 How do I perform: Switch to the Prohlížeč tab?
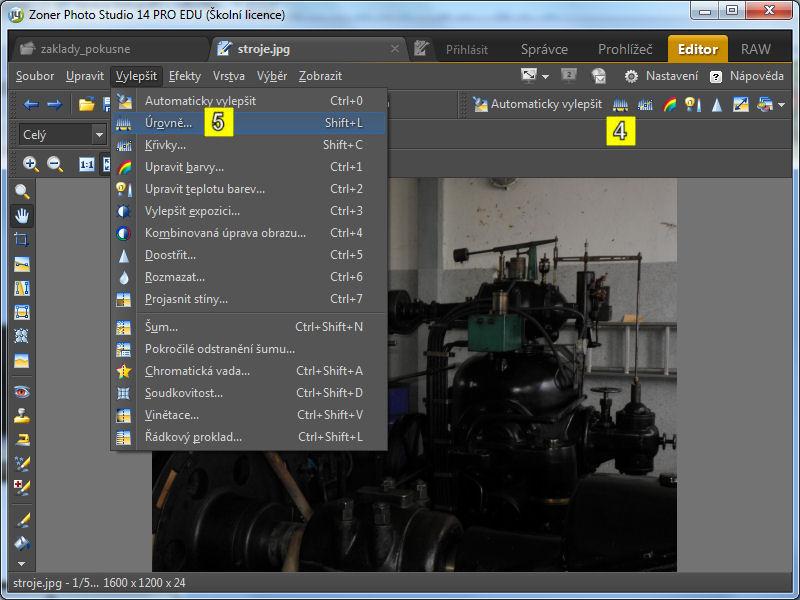point(625,49)
